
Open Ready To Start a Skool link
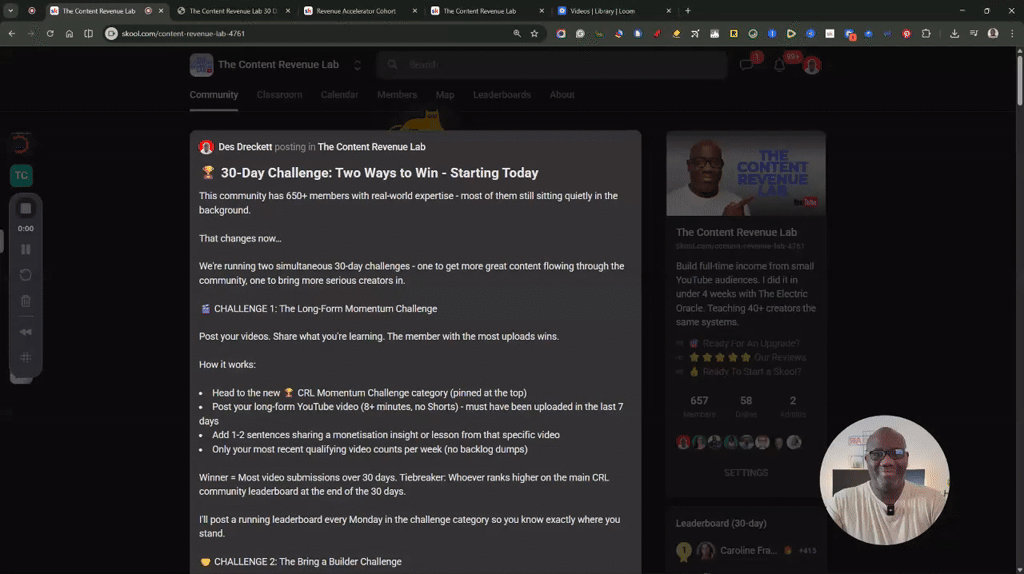pyautogui.click(x=752, y=372)
